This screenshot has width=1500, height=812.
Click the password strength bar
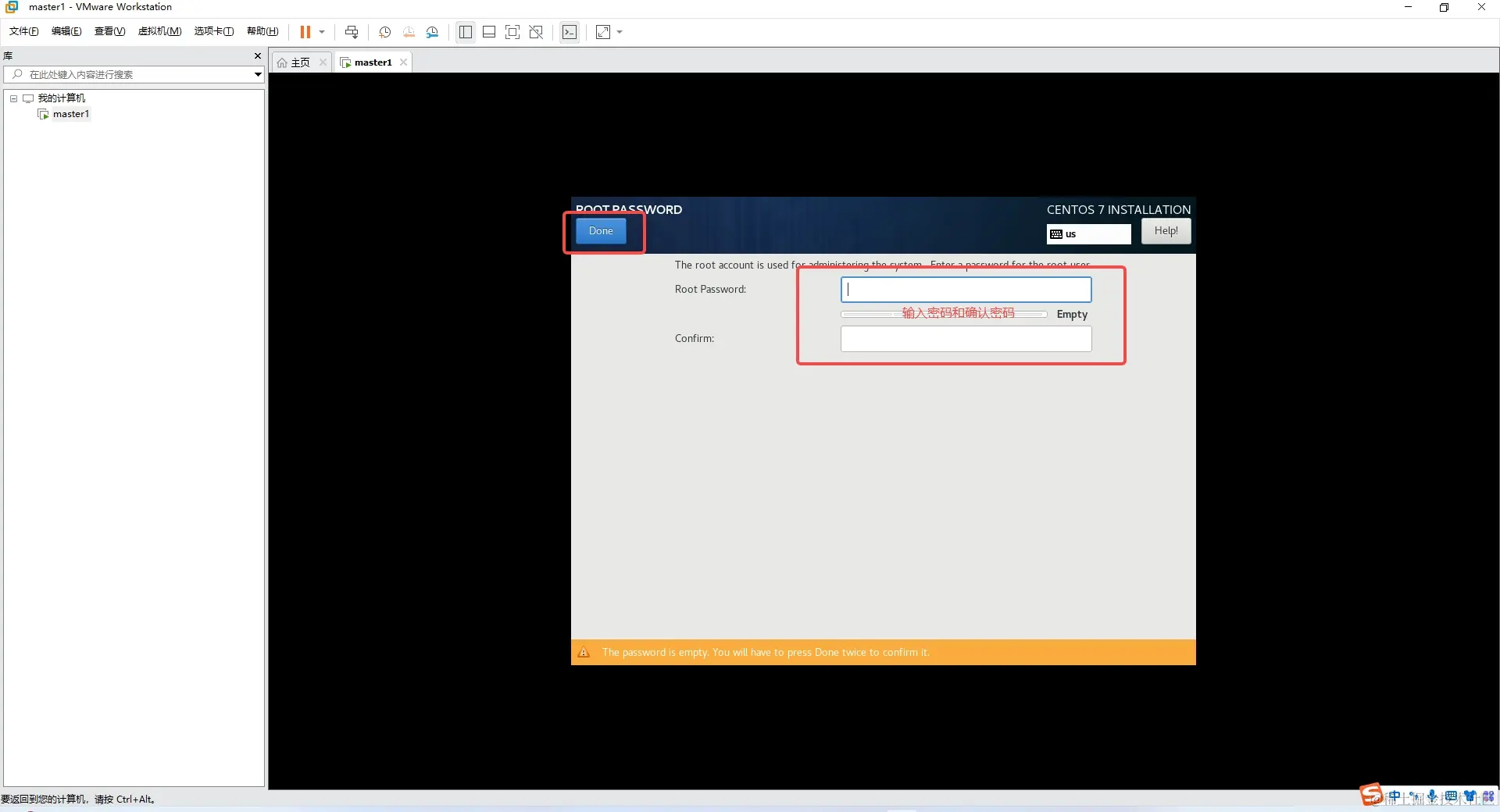coord(944,314)
